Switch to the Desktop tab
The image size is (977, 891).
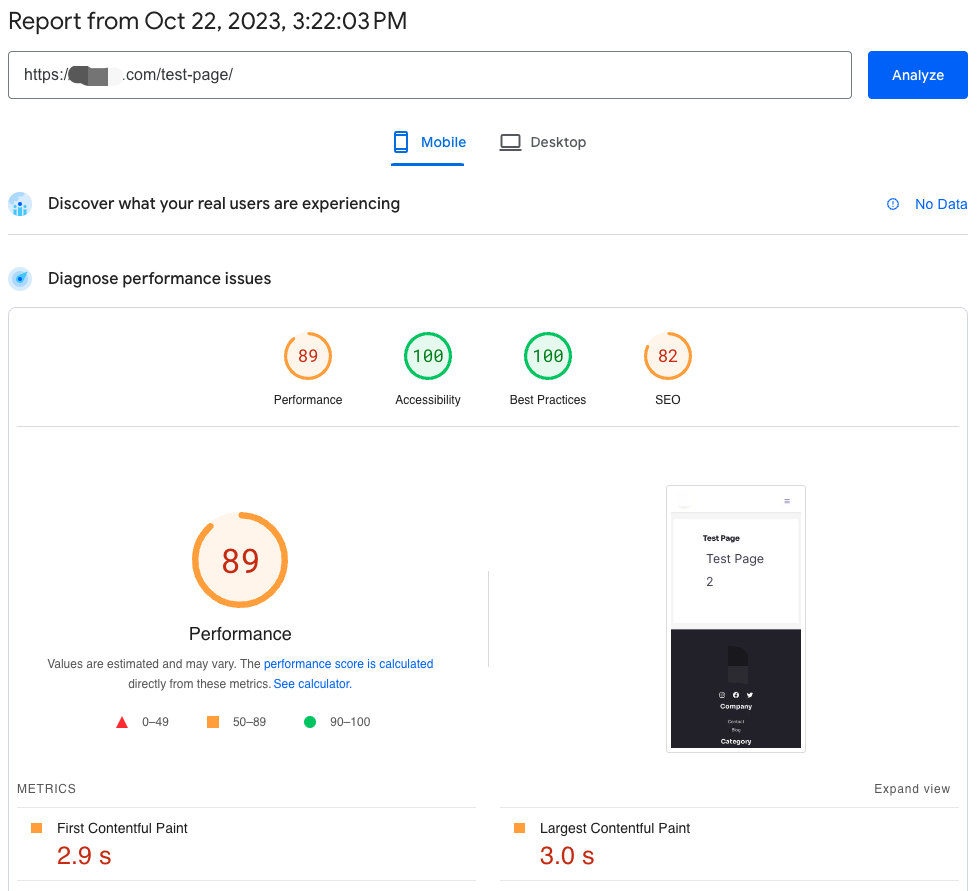[543, 143]
